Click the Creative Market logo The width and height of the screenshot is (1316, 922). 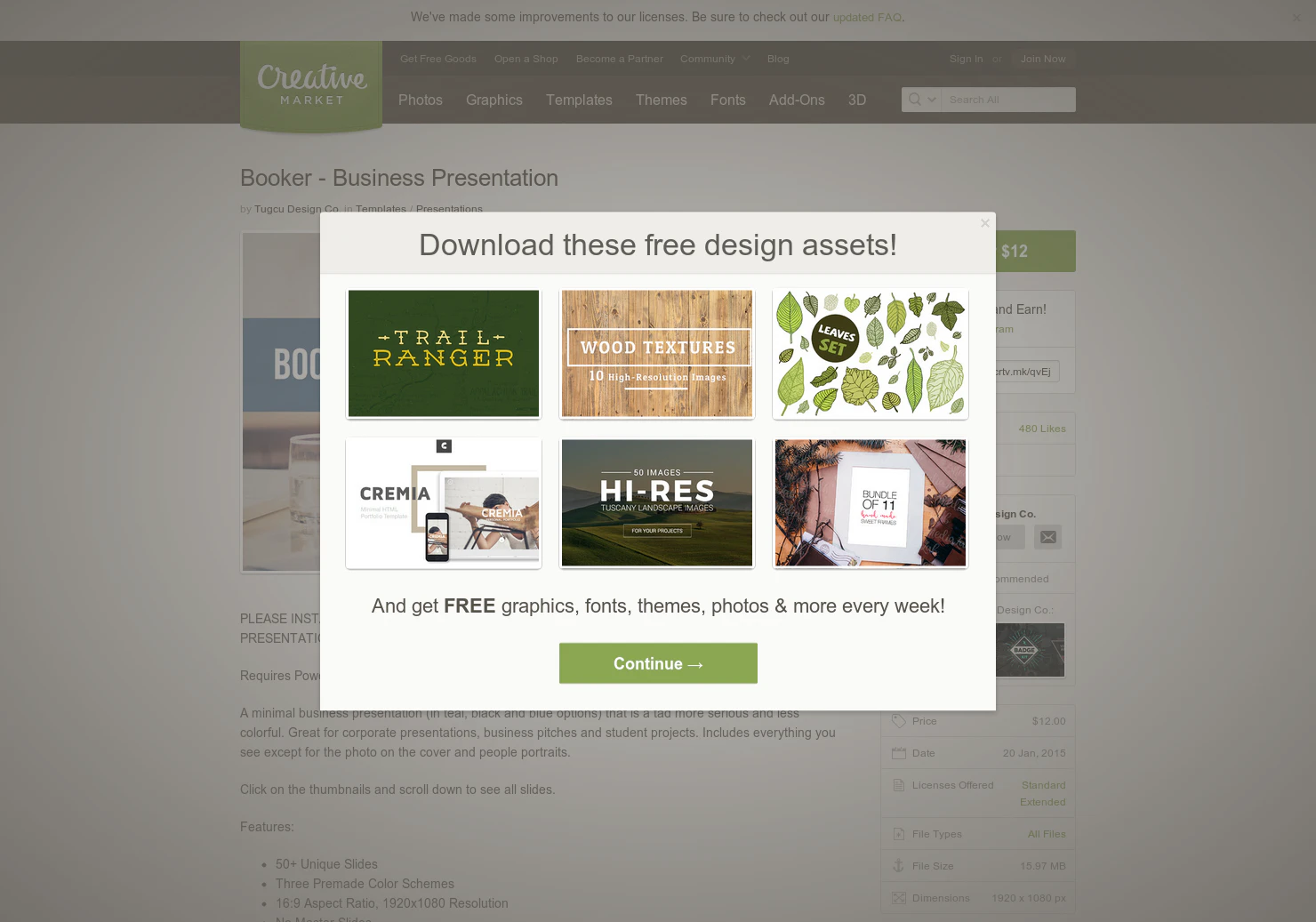(311, 85)
